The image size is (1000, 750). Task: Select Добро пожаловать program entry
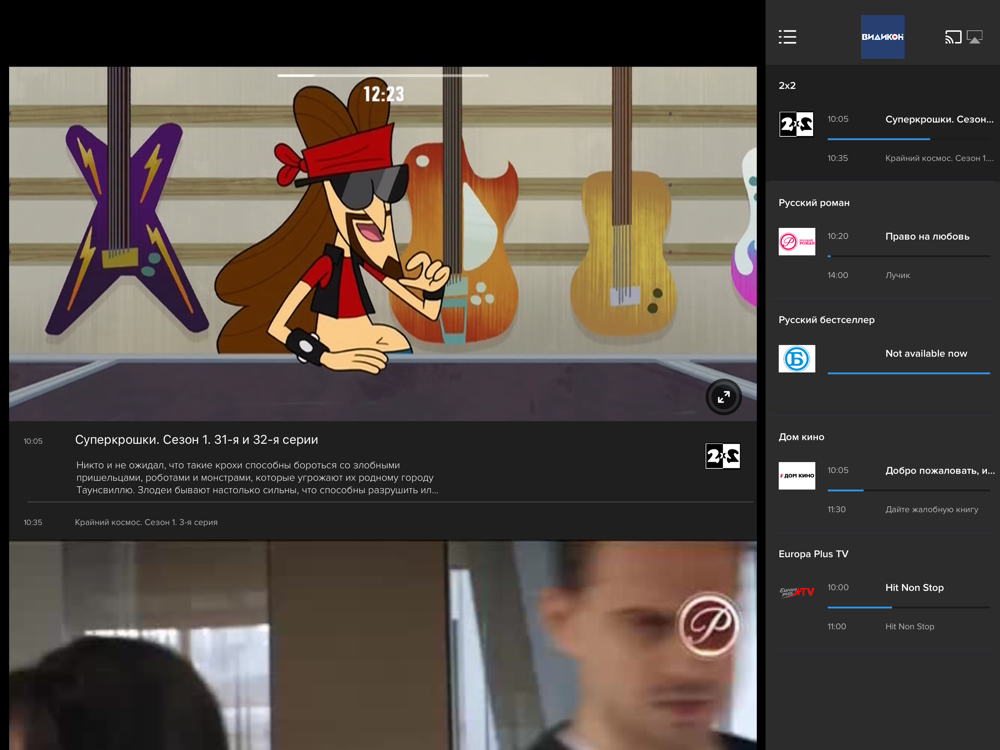[940, 471]
